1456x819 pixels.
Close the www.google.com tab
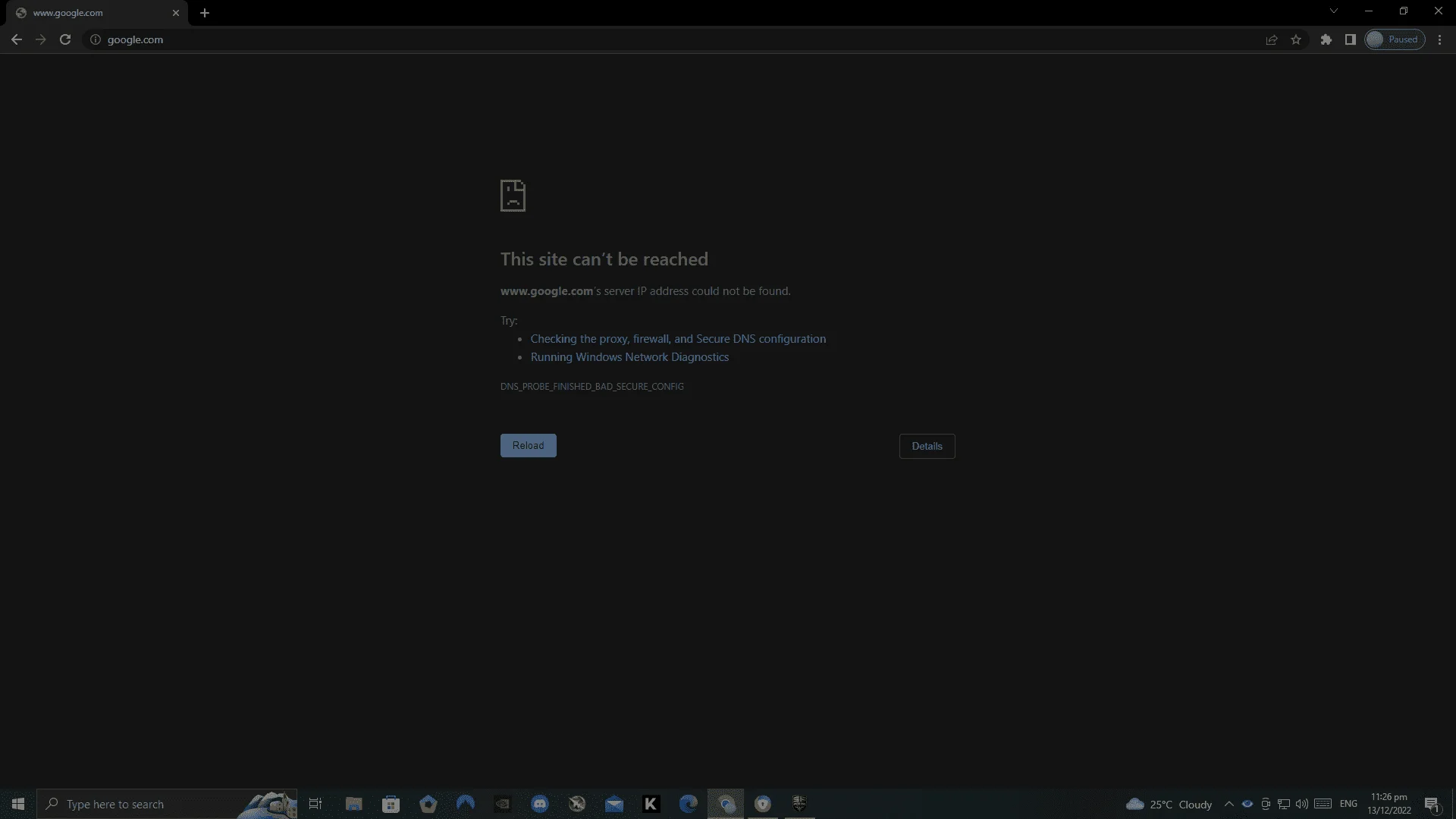[x=176, y=13]
